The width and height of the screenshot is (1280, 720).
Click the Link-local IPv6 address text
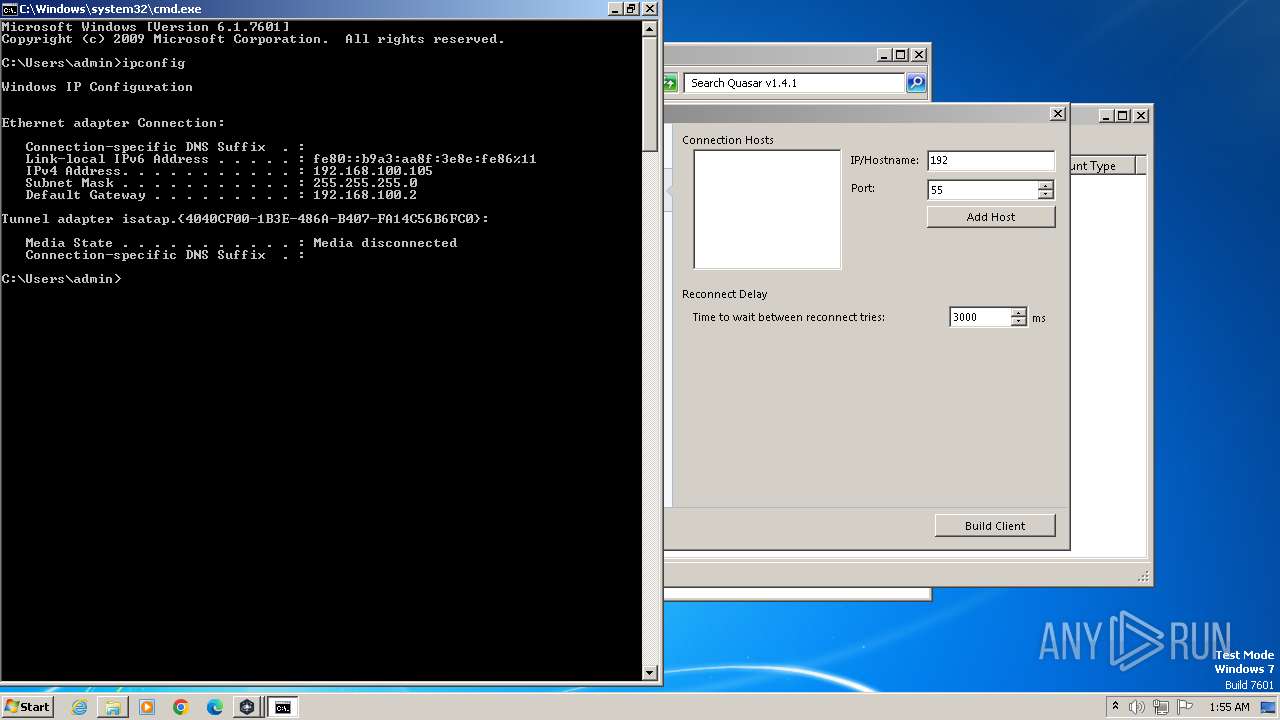(x=425, y=159)
